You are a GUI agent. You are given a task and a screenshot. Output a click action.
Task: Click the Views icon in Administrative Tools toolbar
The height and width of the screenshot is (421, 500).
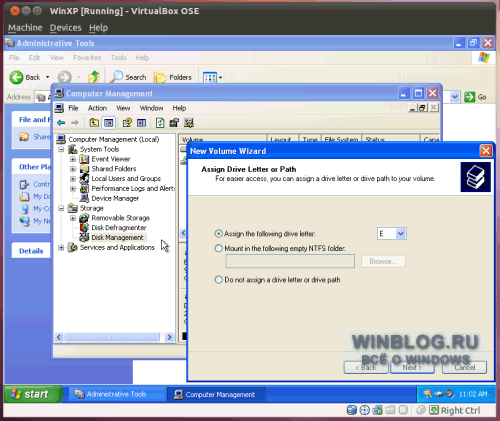tap(210, 78)
